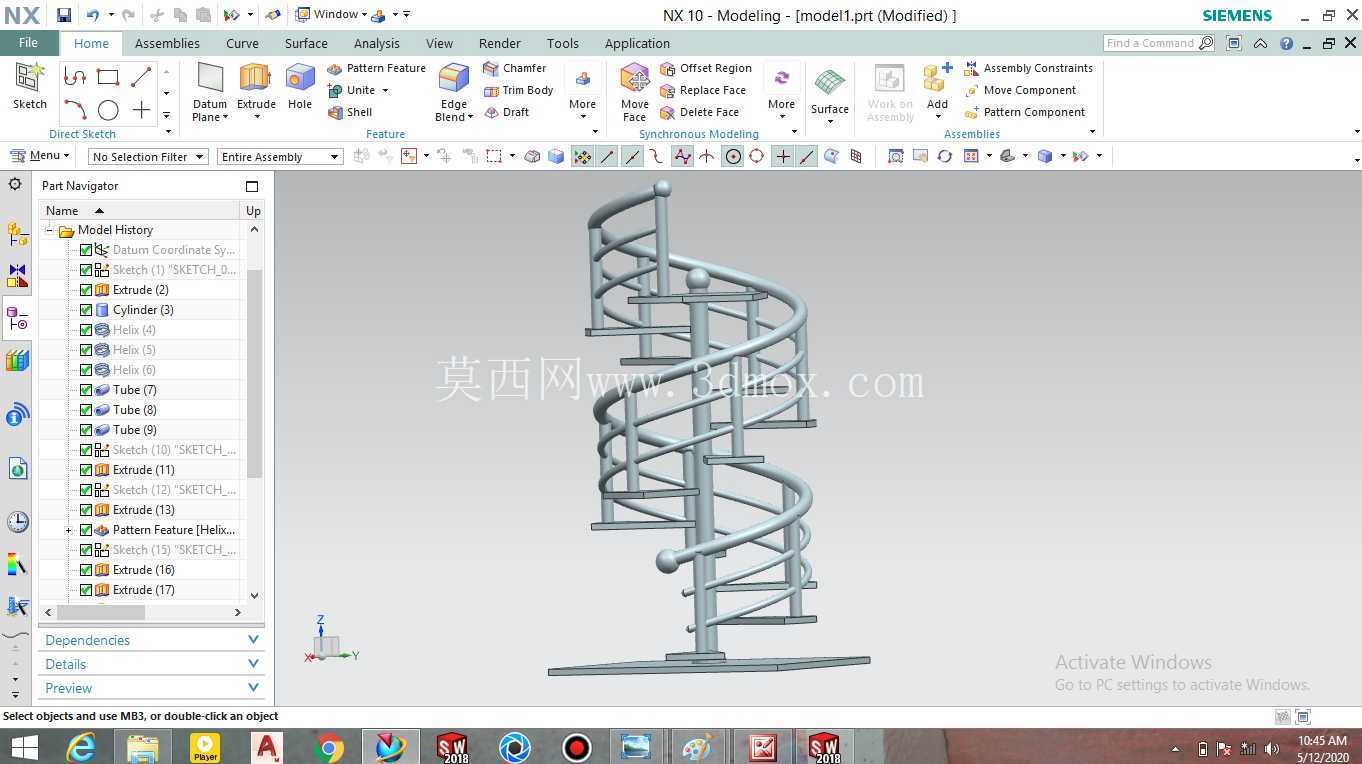Sort by the Name column header
The image size is (1362, 764).
(x=140, y=210)
